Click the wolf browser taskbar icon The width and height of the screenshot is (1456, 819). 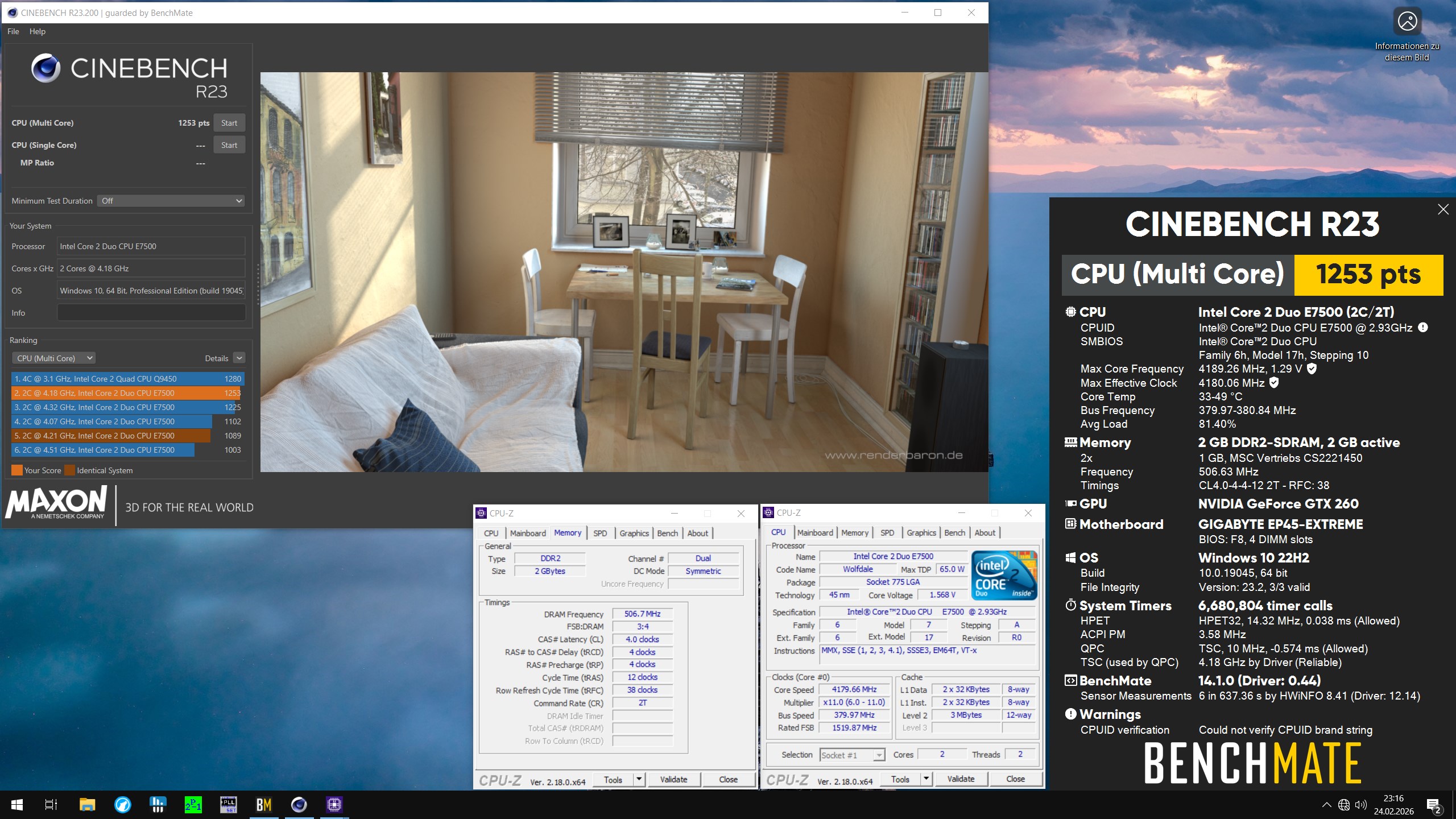click(x=122, y=805)
